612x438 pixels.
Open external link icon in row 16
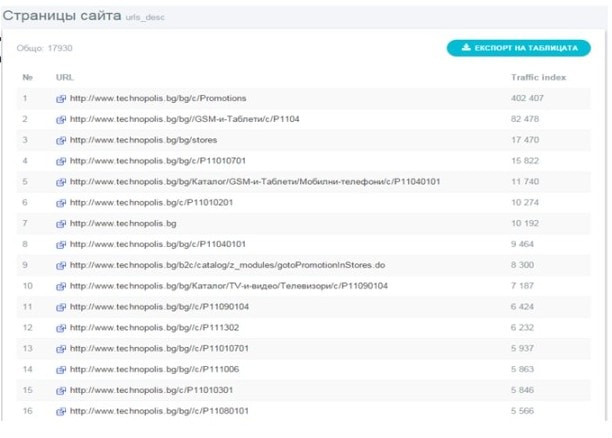click(62, 410)
